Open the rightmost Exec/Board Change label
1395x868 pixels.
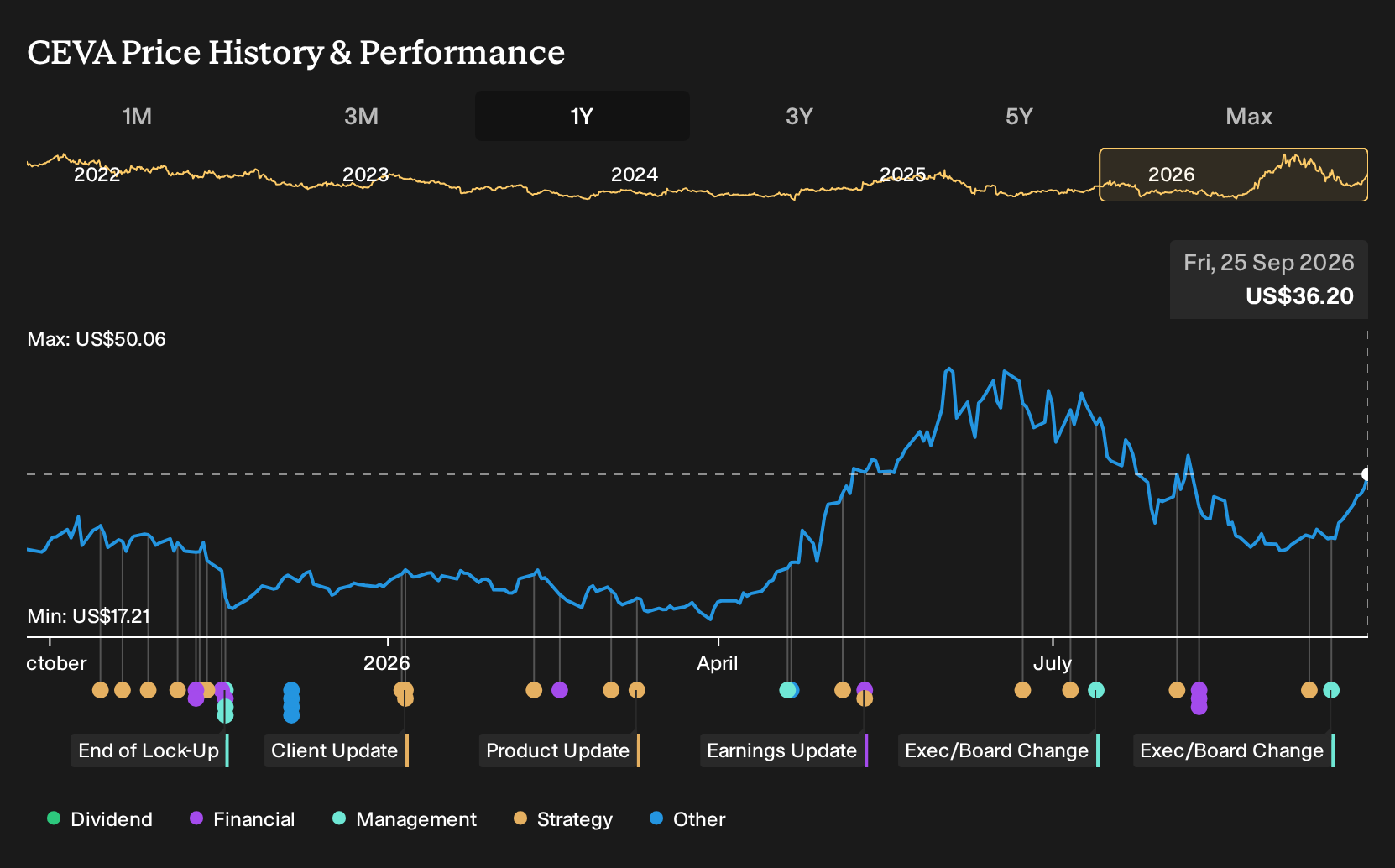[1234, 750]
